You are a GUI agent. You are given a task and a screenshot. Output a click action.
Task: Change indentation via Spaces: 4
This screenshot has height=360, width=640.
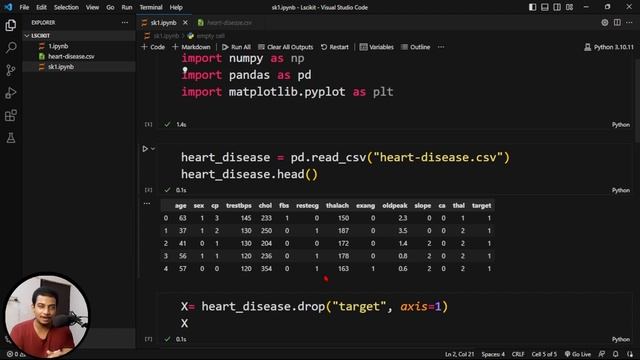(x=493, y=354)
